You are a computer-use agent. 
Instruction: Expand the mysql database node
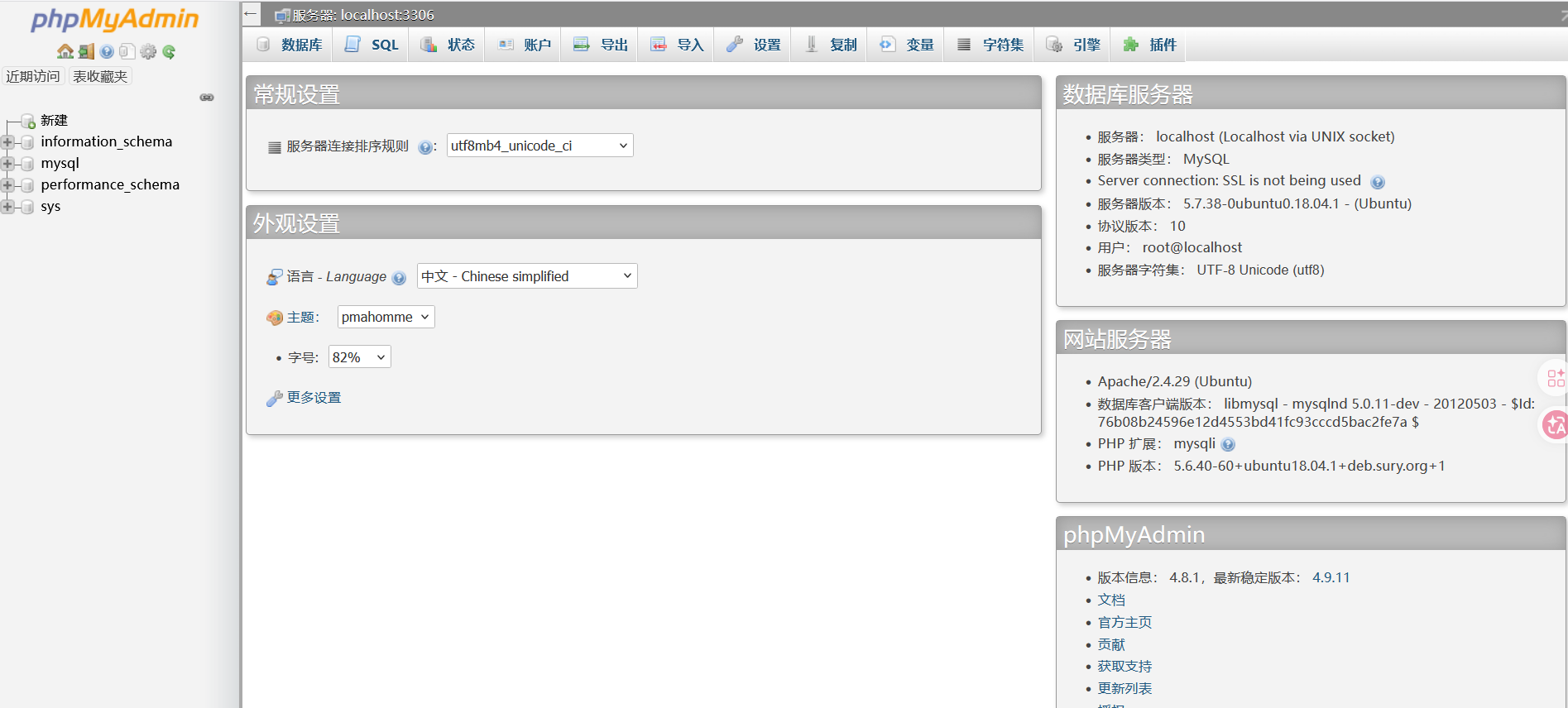coord(7,164)
